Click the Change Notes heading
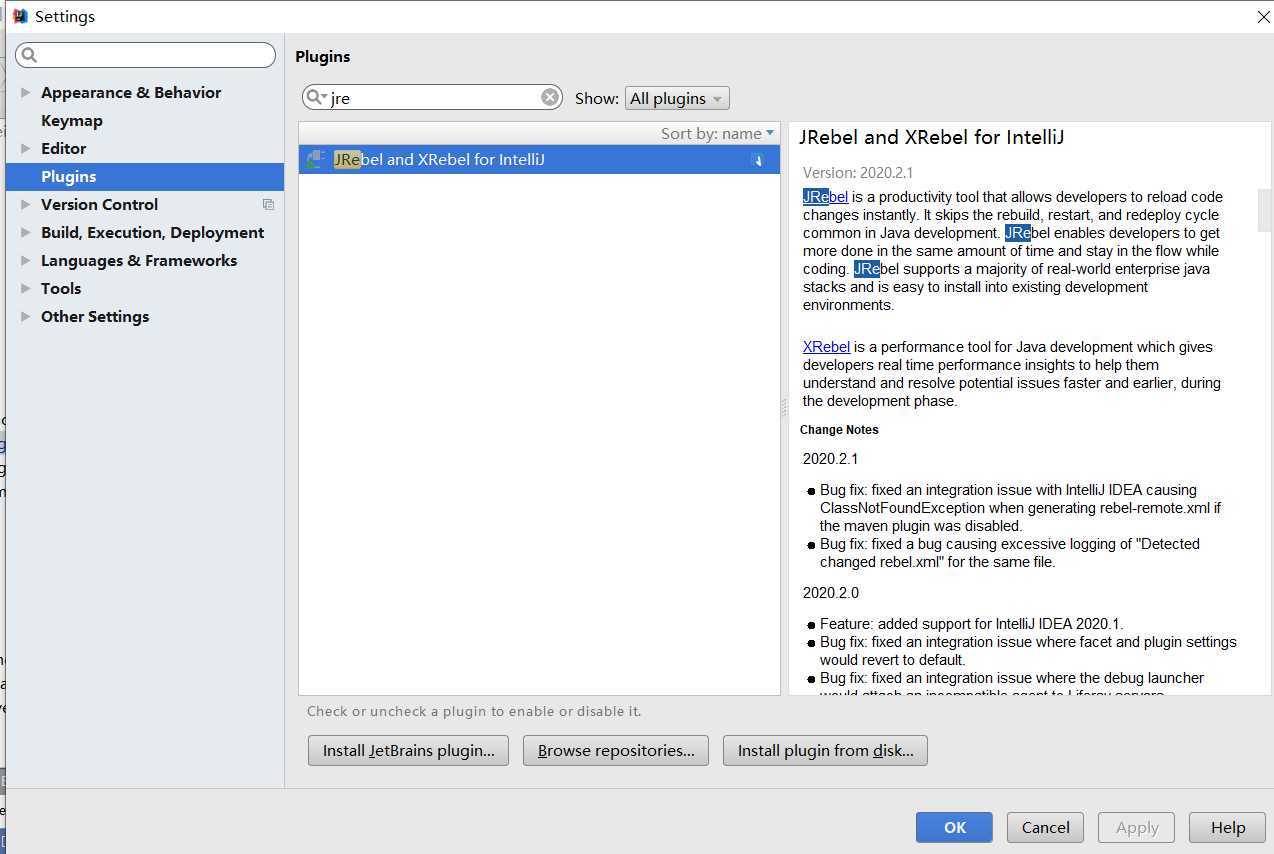 point(839,430)
